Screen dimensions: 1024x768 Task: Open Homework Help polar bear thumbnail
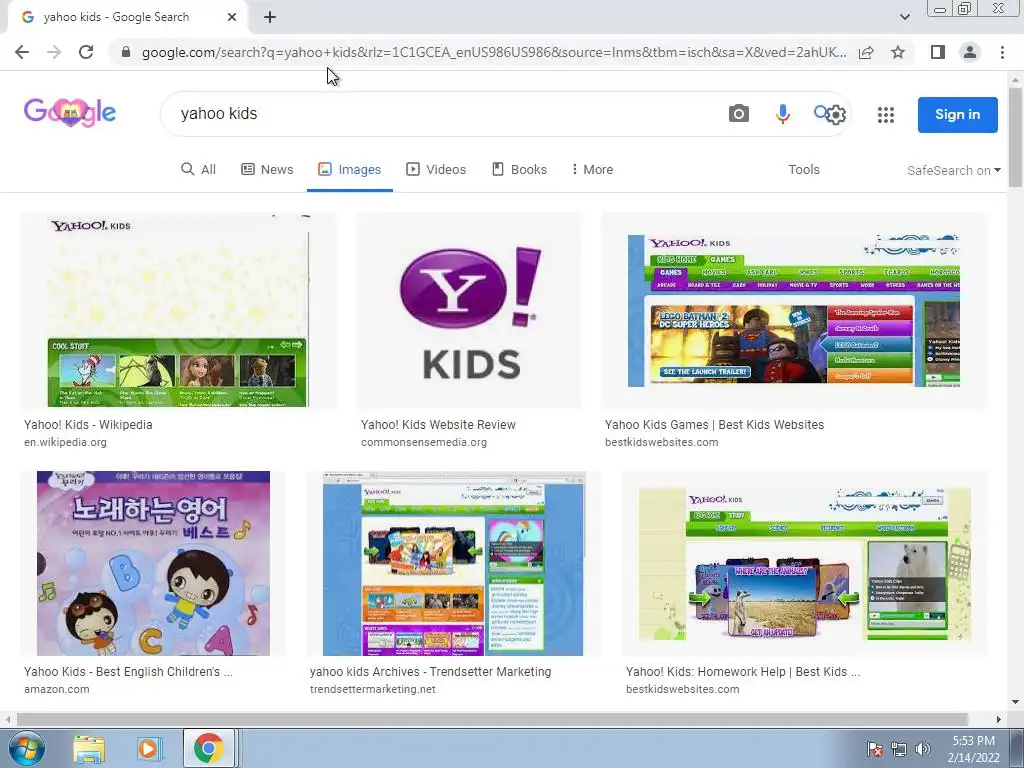805,563
